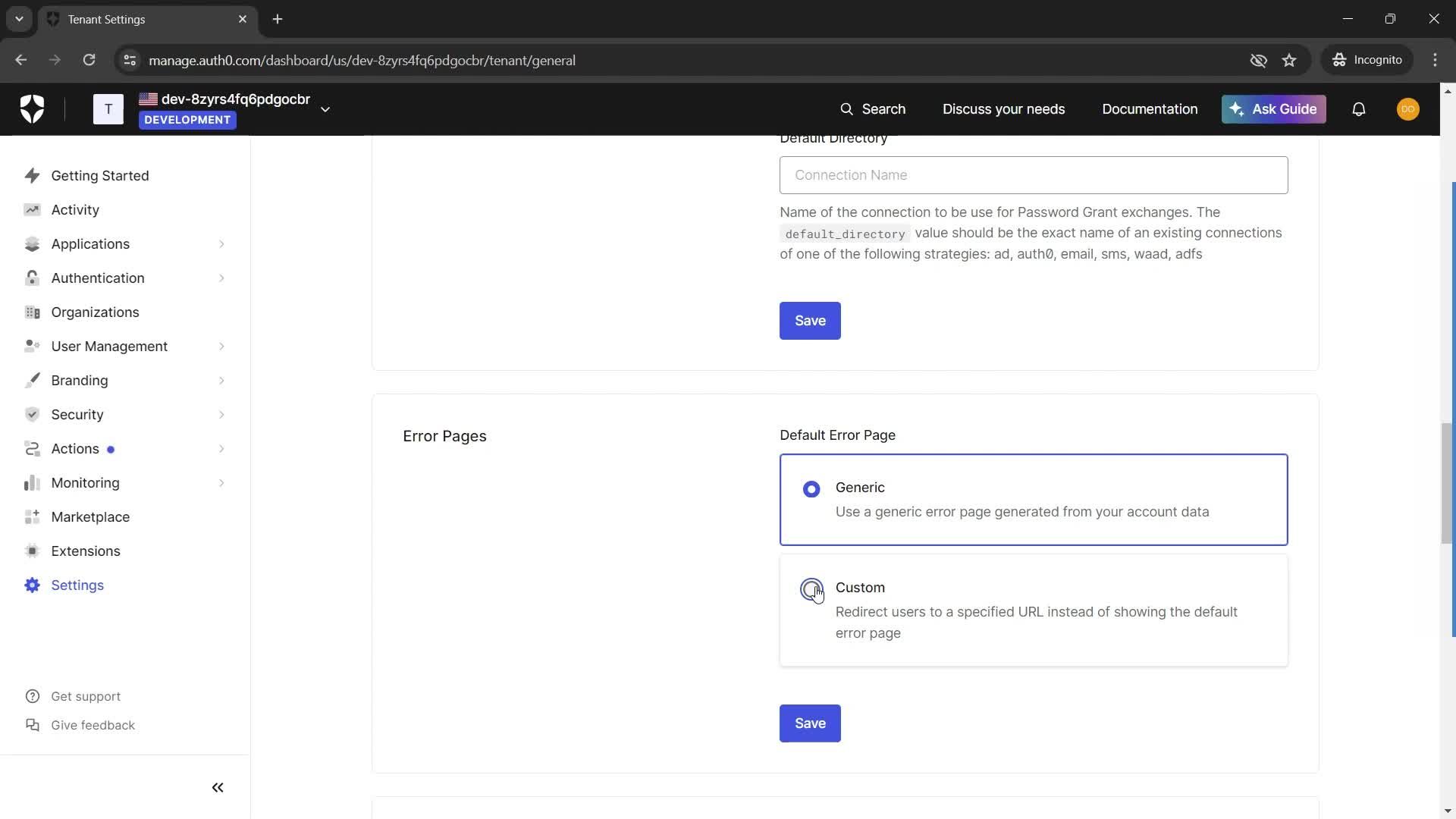The height and width of the screenshot is (819, 1456).
Task: Open the Search magnifier in header
Action: (846, 109)
